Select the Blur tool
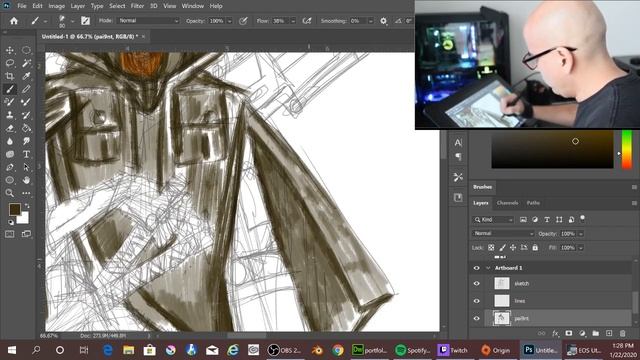 [10, 141]
